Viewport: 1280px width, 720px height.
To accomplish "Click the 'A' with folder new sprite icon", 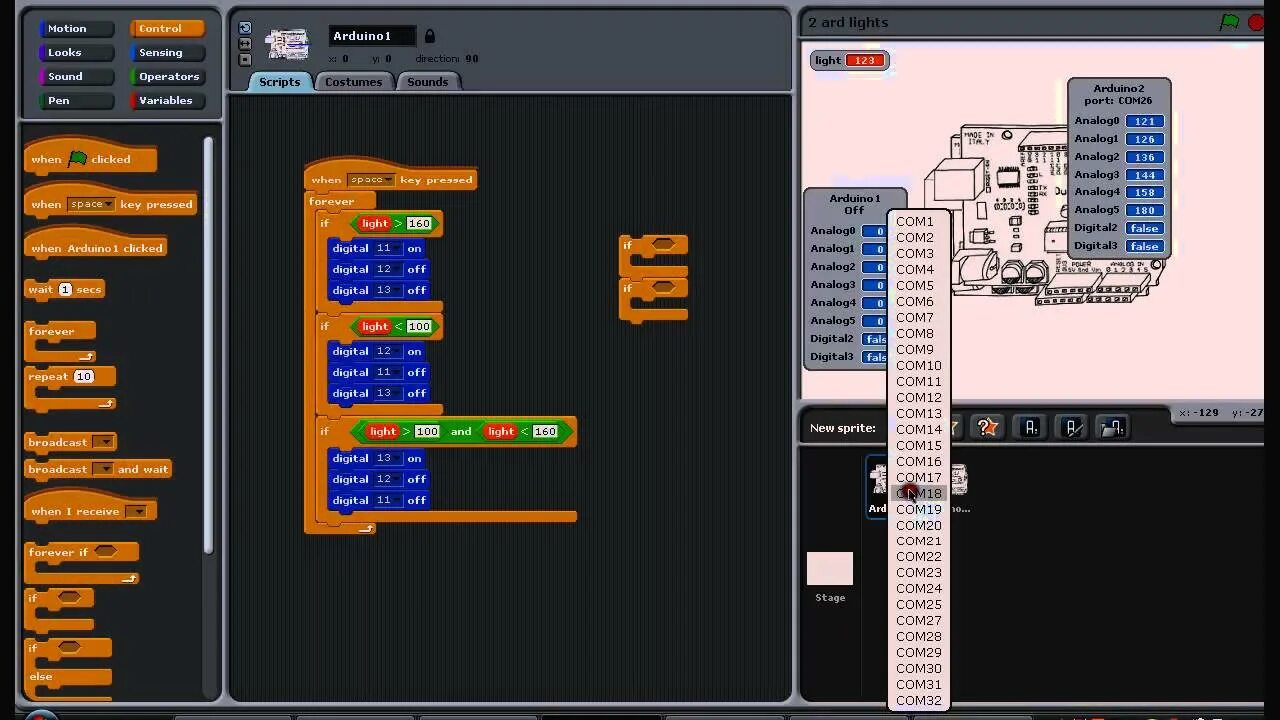I will point(1112,428).
